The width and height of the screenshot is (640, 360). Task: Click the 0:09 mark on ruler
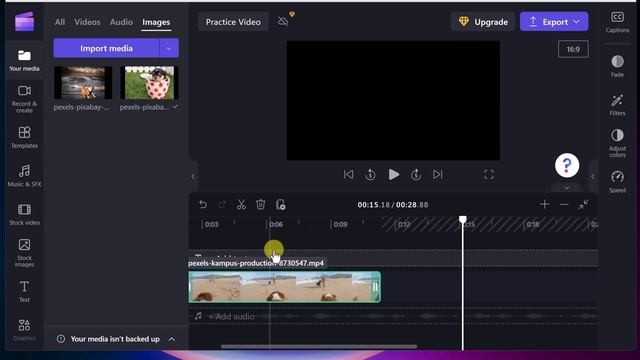[340, 224]
